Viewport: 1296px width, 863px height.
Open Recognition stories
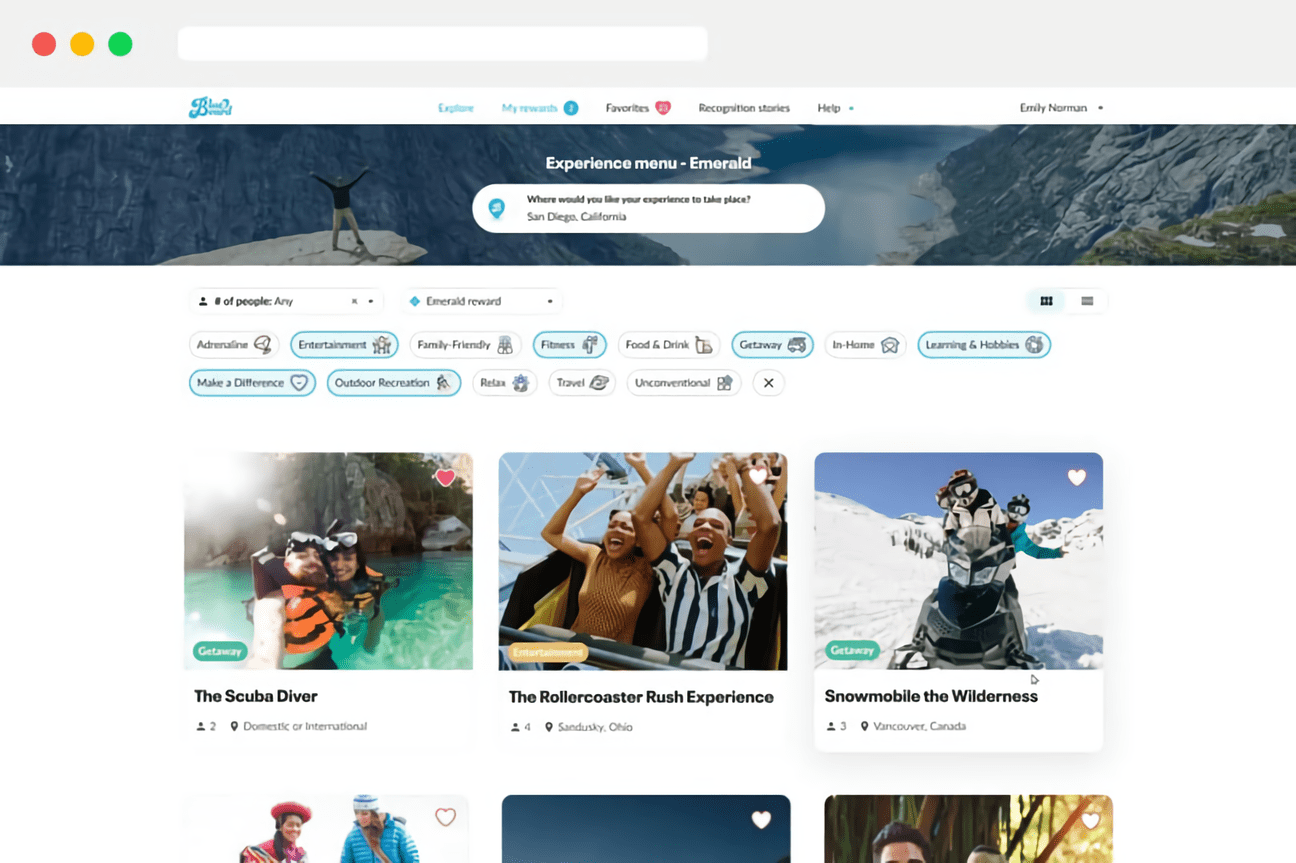(744, 108)
